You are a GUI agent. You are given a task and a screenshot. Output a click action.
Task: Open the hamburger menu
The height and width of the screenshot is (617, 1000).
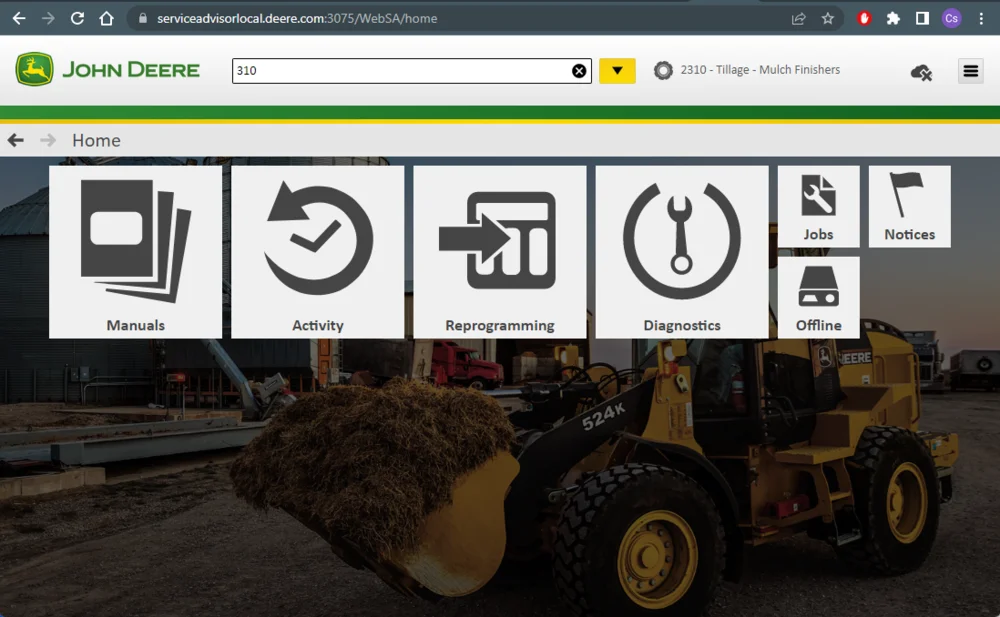pyautogui.click(x=970, y=71)
